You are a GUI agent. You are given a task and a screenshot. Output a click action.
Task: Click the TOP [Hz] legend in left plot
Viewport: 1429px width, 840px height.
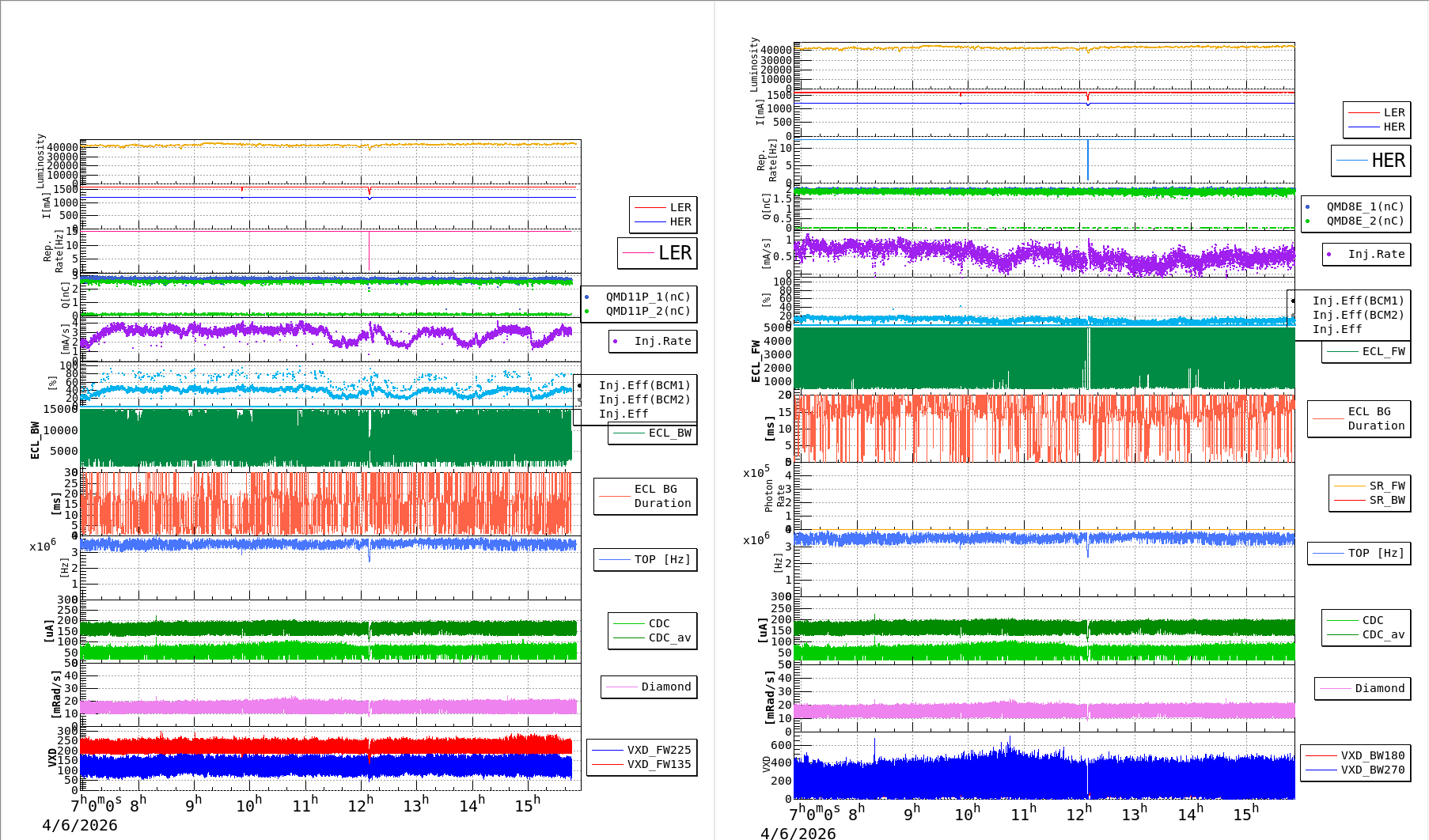(646, 559)
